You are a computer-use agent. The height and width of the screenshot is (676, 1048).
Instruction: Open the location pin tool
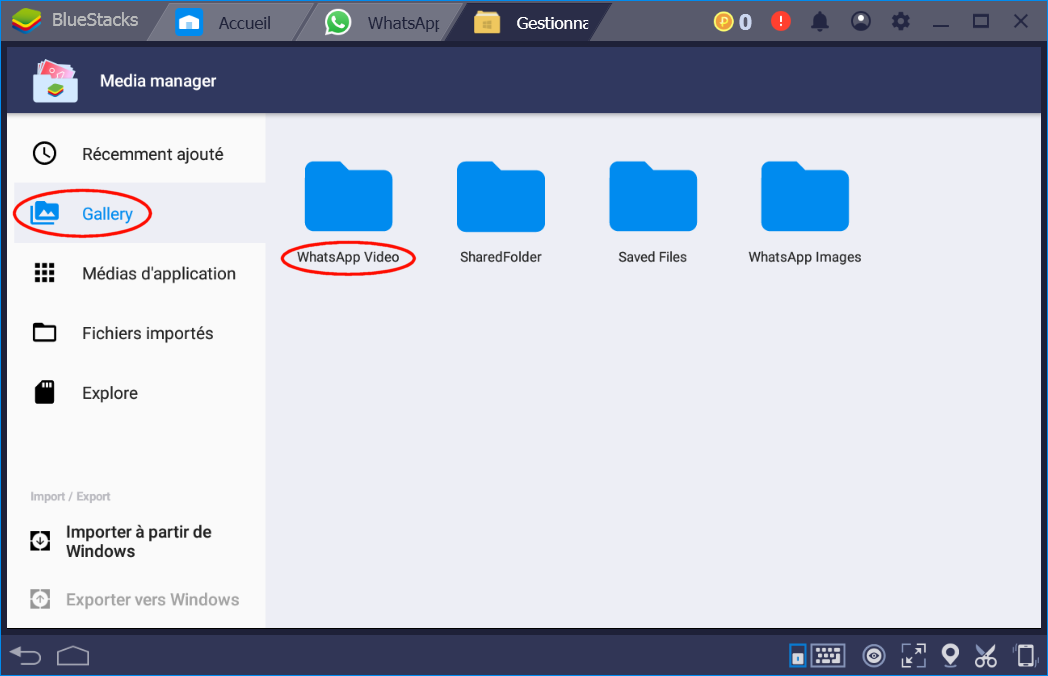(950, 656)
